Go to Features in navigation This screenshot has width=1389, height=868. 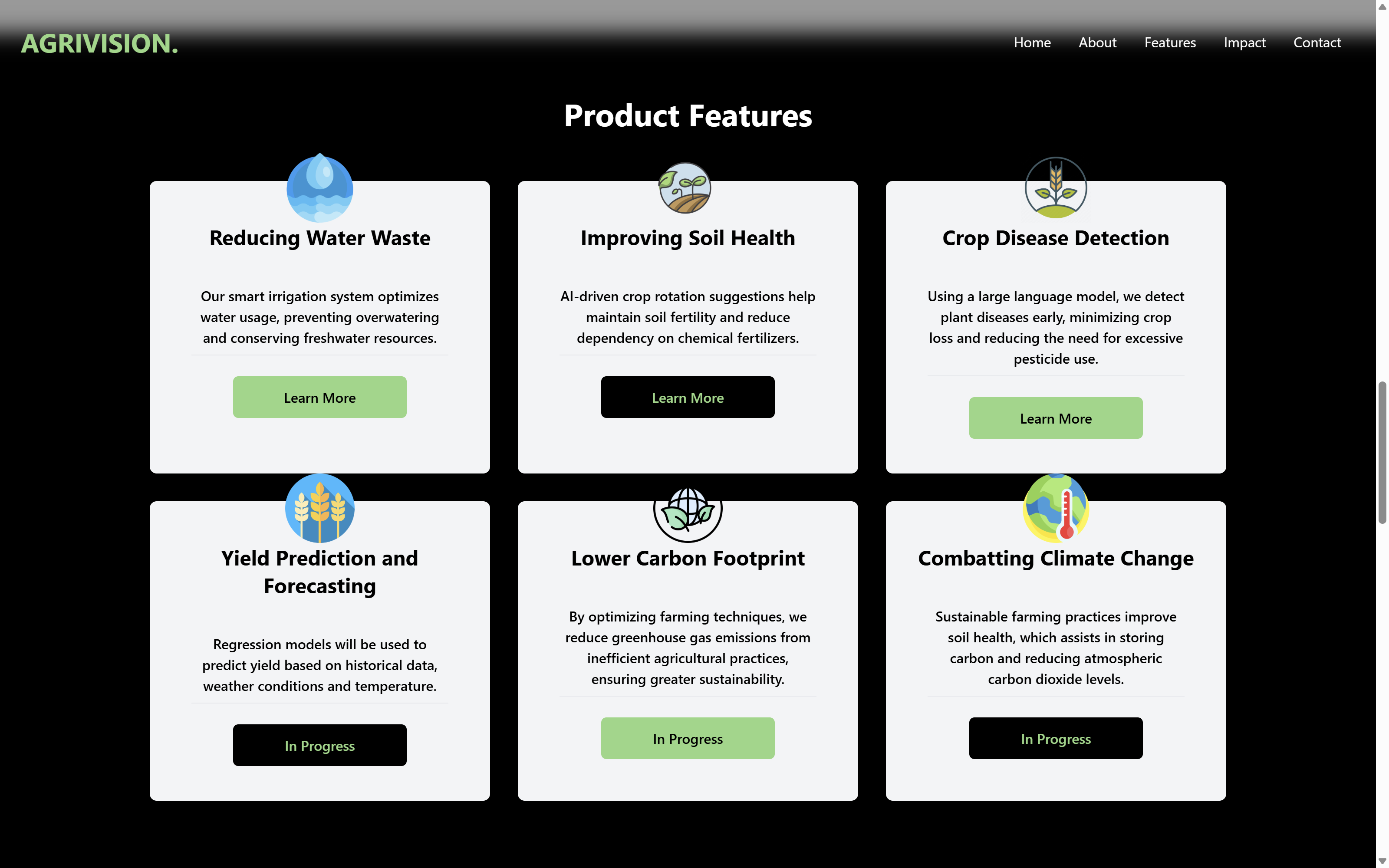pos(1170,43)
